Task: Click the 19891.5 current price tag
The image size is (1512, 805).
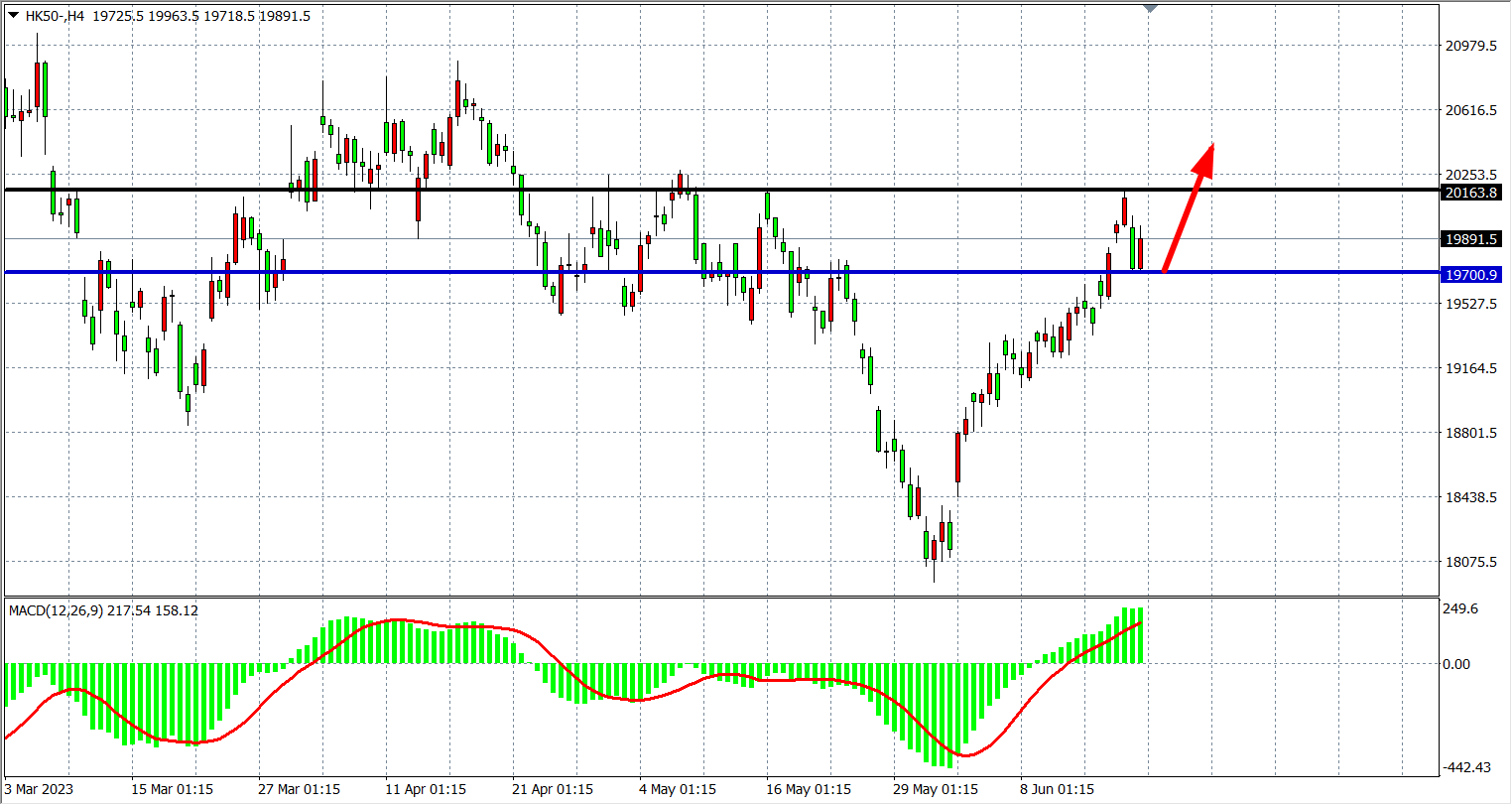Action: click(x=1471, y=239)
